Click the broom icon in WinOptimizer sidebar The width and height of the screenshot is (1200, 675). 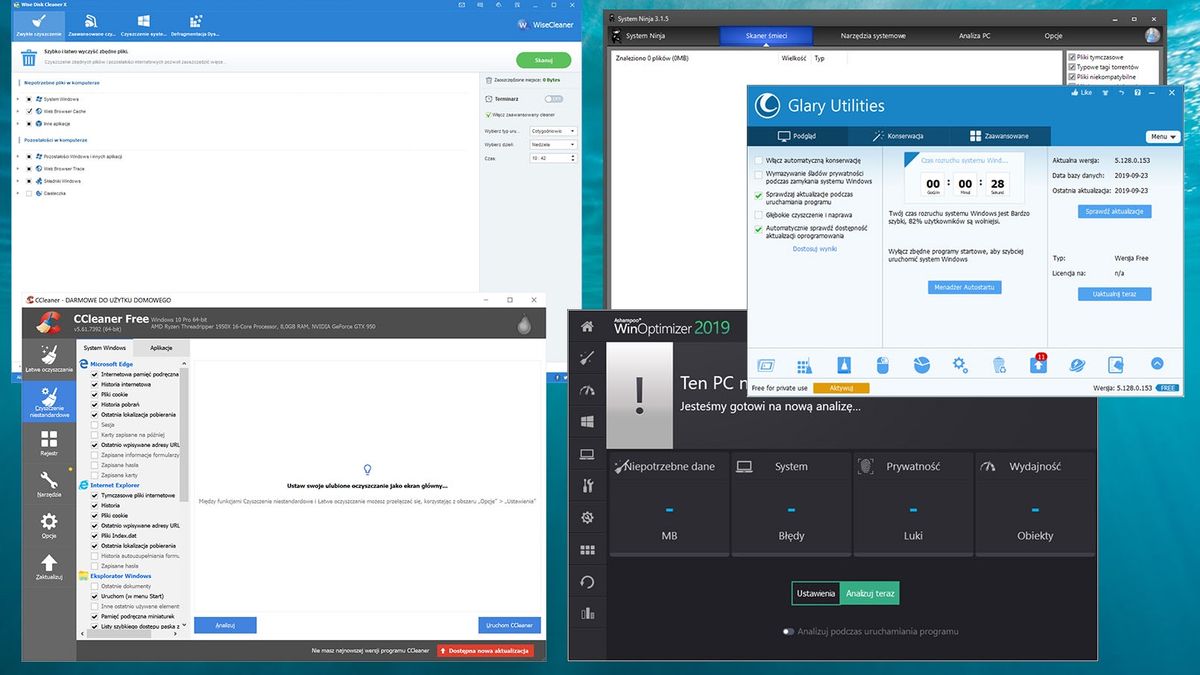pos(588,358)
